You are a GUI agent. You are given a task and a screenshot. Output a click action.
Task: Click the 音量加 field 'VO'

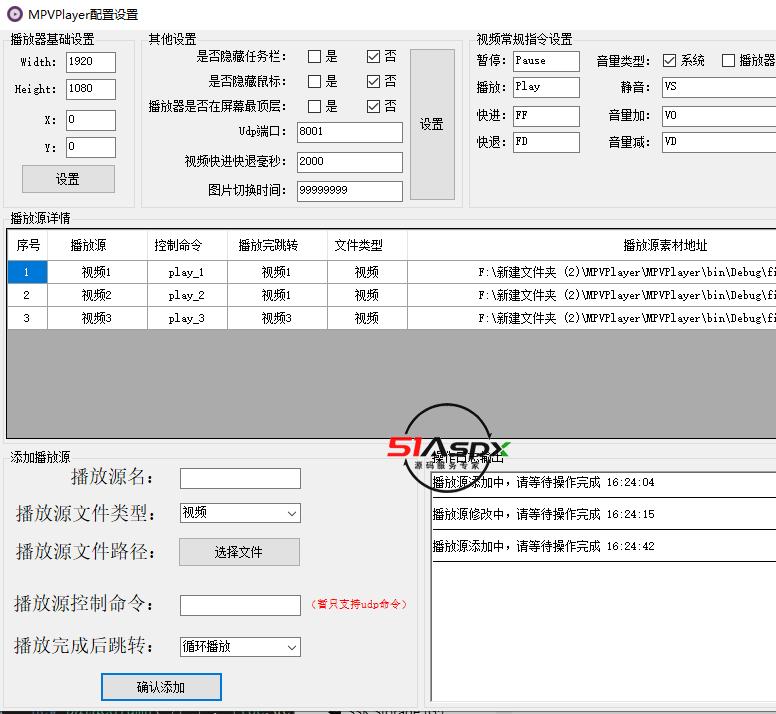click(719, 116)
